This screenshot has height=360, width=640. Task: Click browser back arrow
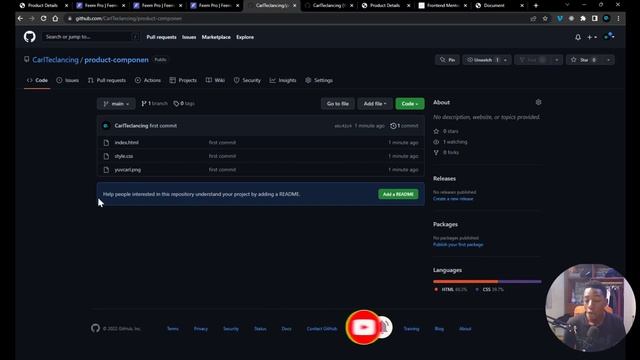pos(20,18)
